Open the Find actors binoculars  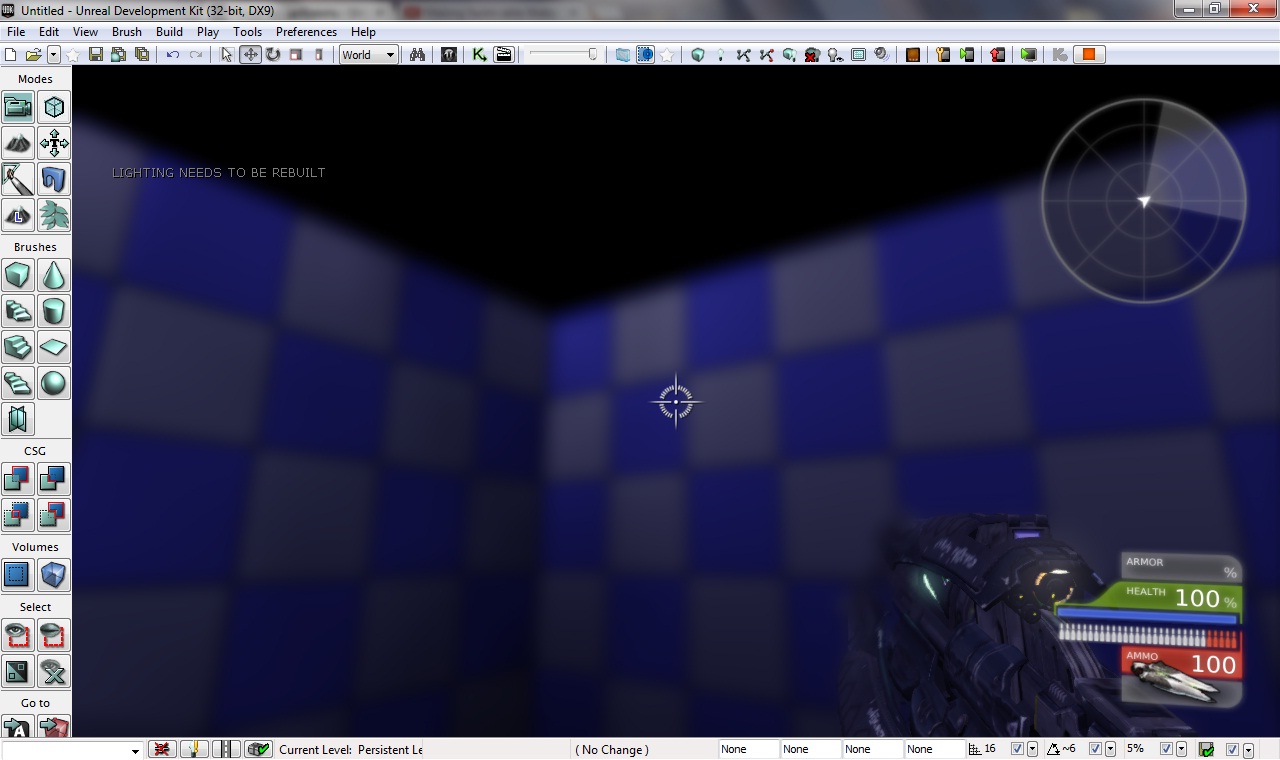[x=418, y=55]
